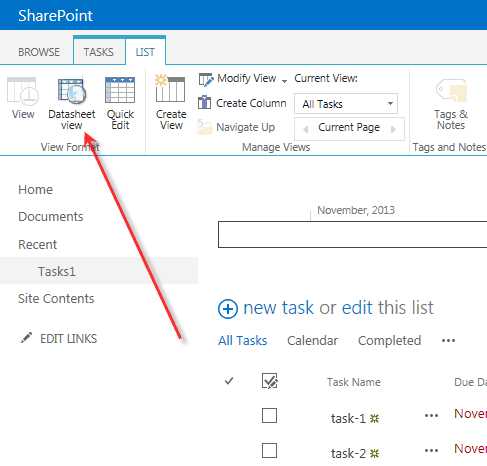Go to previous page arrow in Current Page
The width and height of the screenshot is (487, 466).
306,129
